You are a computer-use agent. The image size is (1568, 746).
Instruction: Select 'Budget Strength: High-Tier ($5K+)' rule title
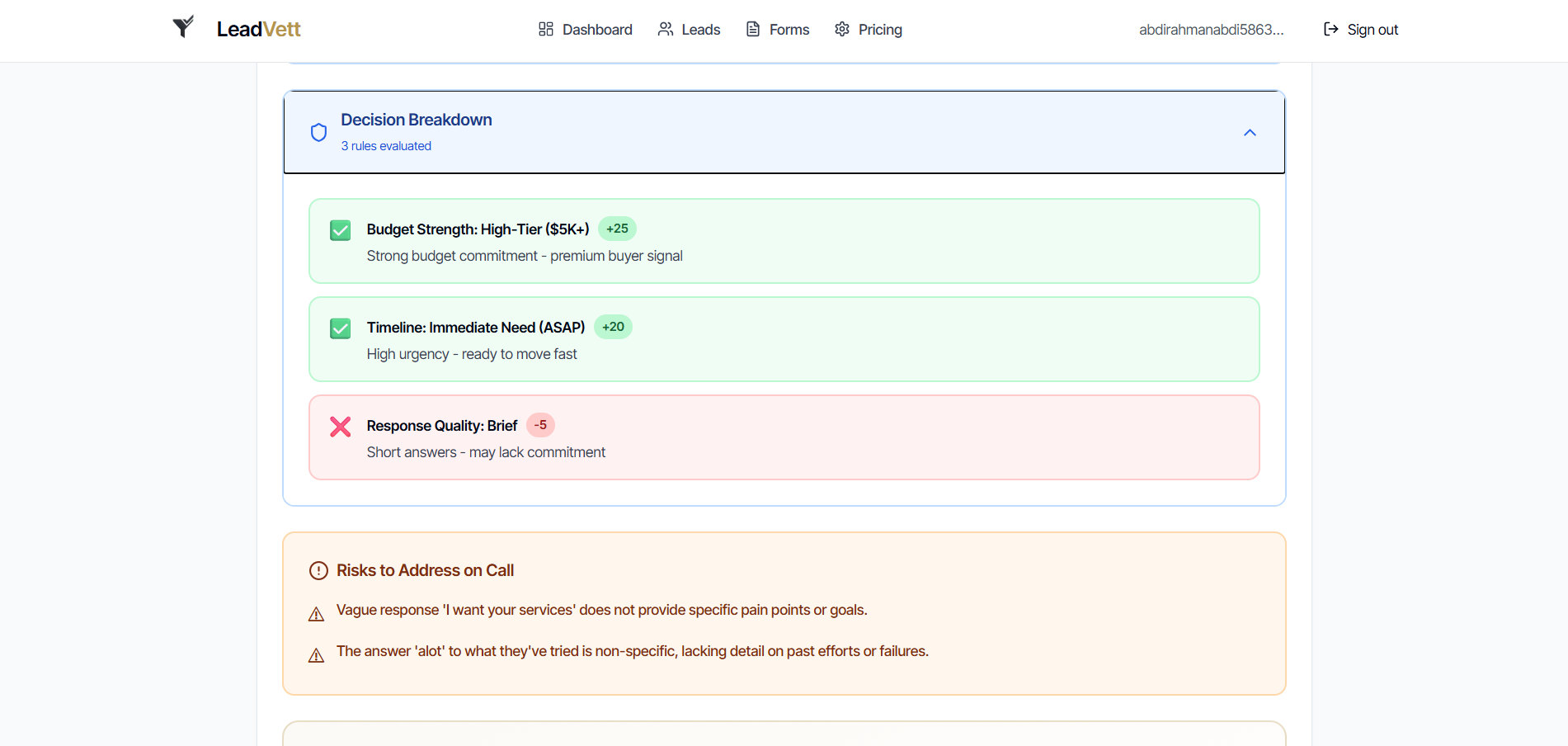[x=478, y=229]
